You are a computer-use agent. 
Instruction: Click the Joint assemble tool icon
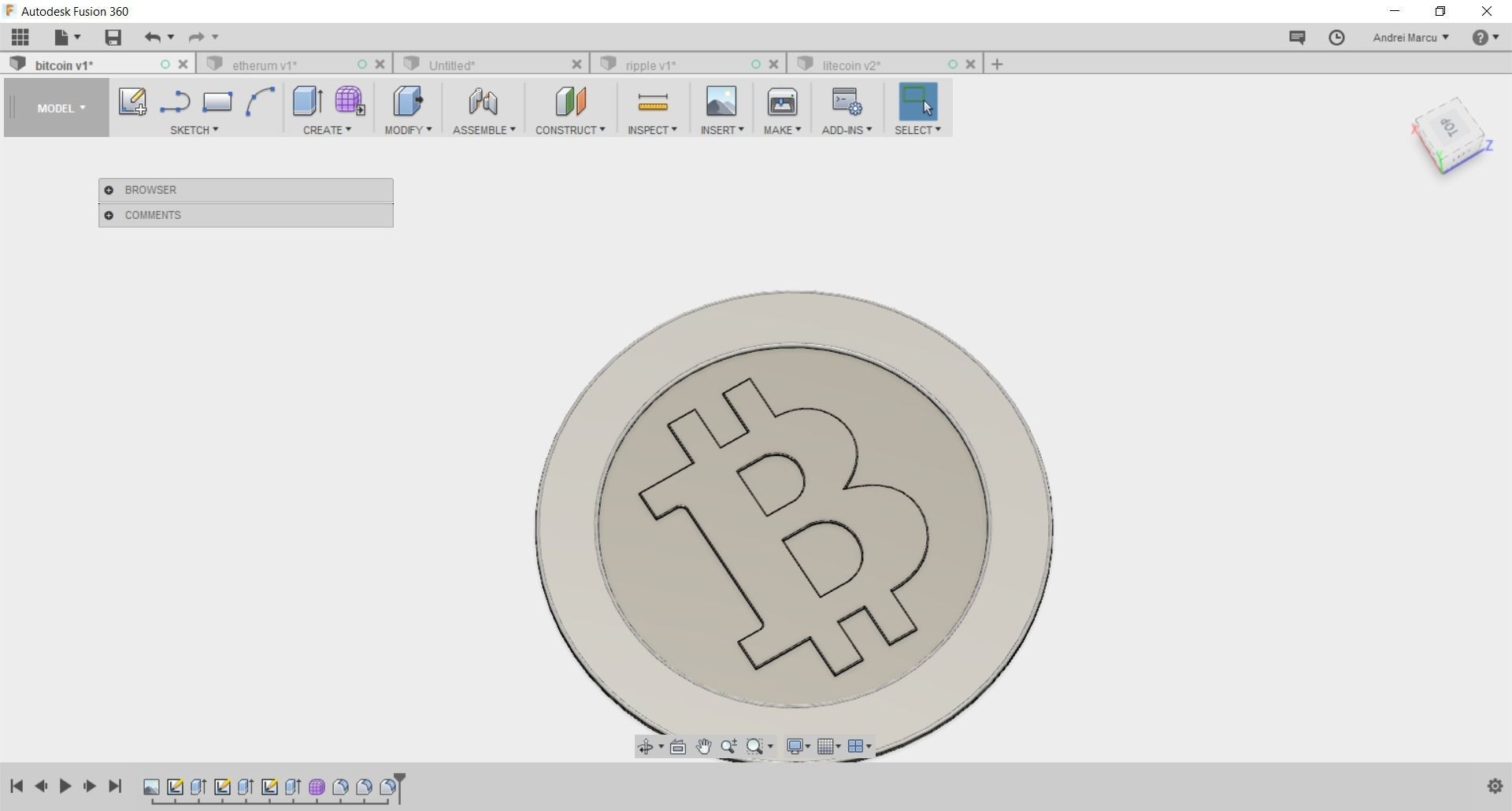click(x=484, y=102)
